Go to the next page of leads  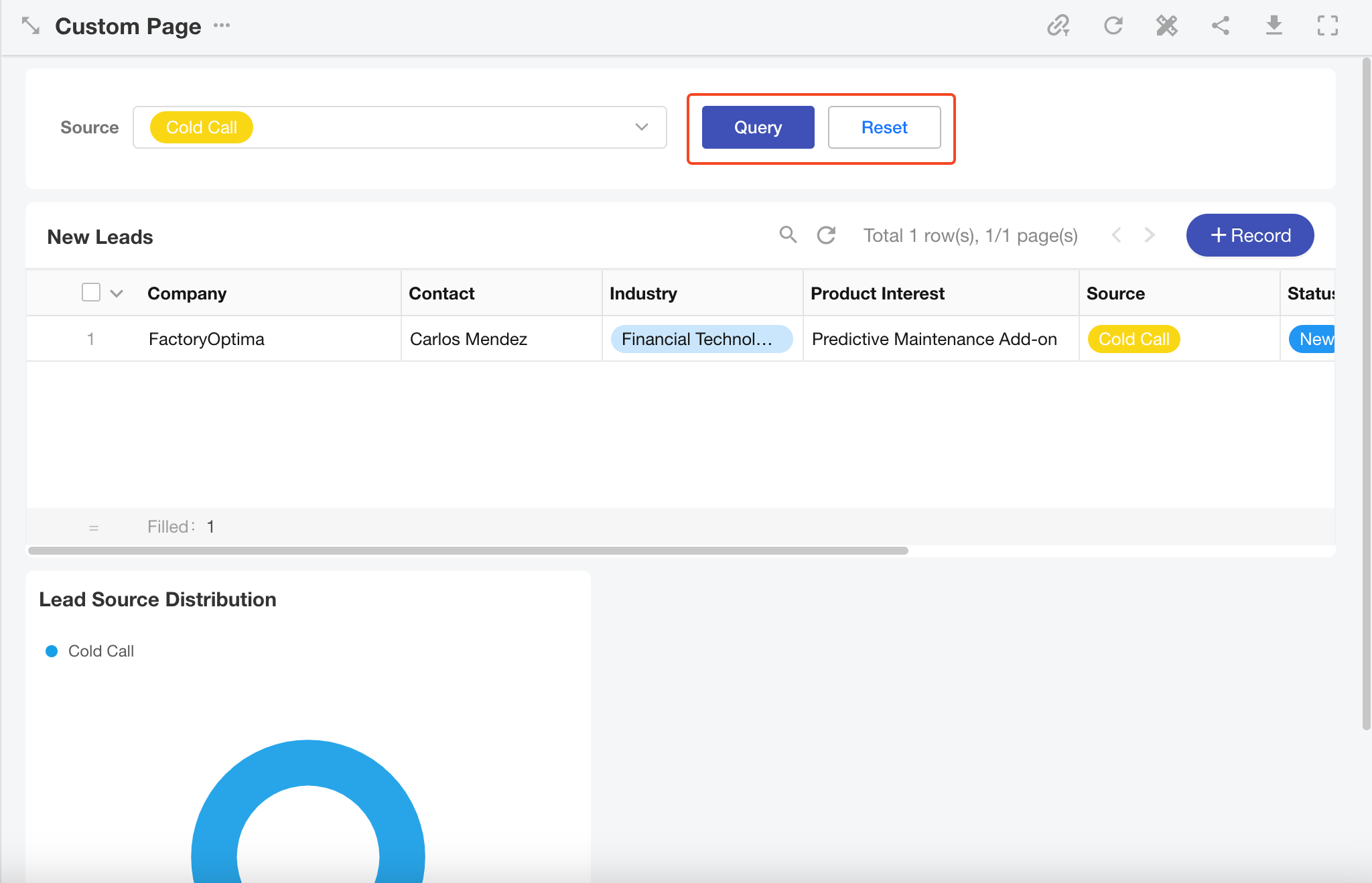click(1150, 235)
